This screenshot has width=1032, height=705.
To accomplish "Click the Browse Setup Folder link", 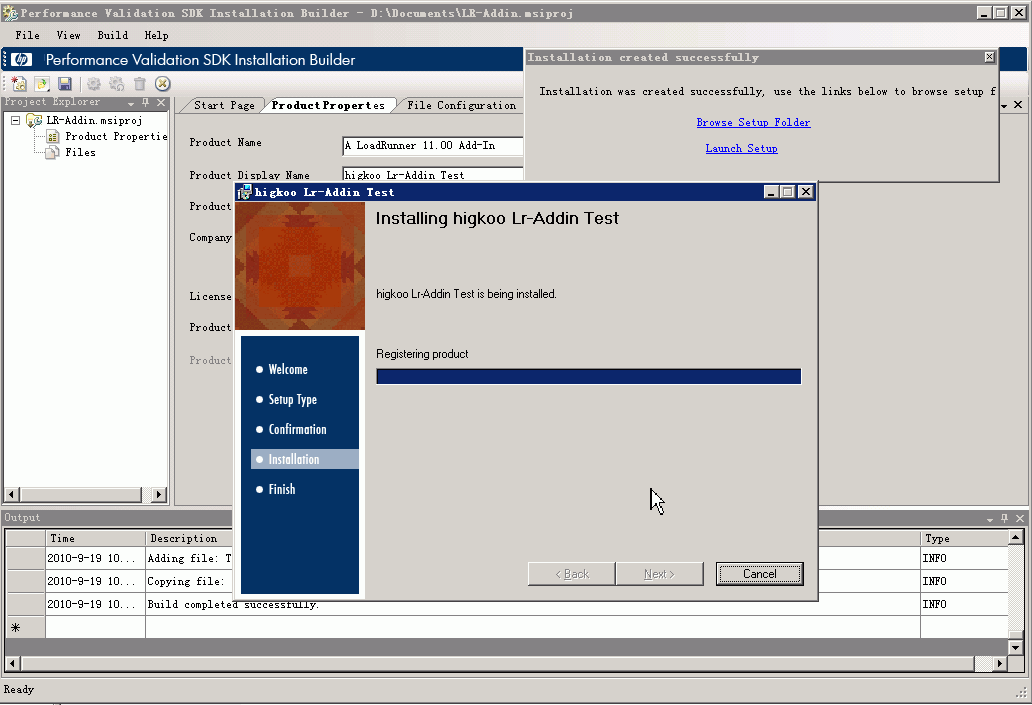I will [x=754, y=122].
